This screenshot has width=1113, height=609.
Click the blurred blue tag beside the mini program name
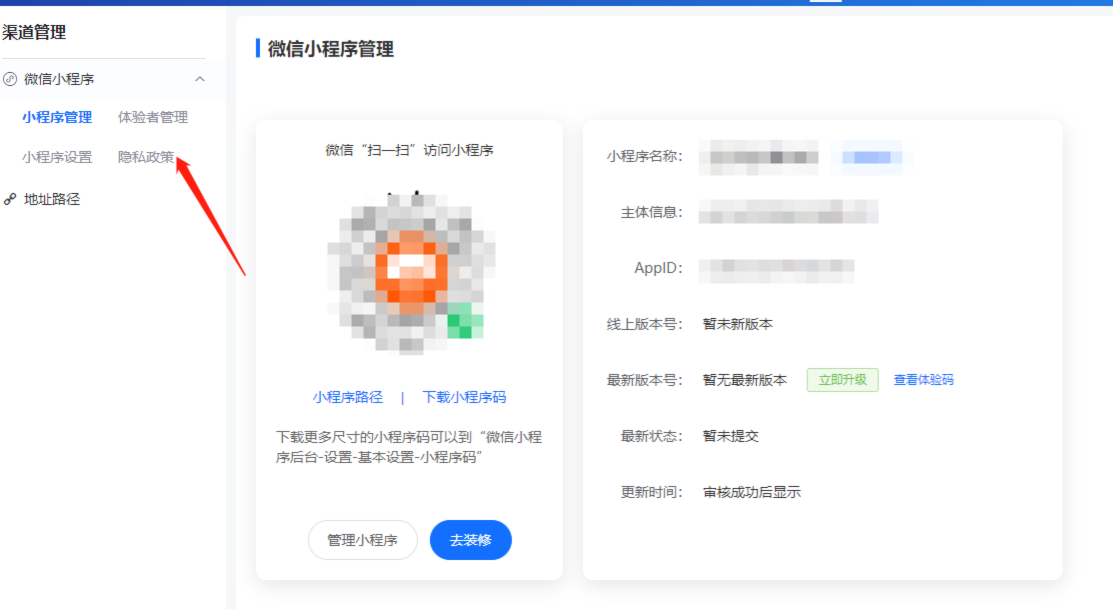pyautogui.click(x=872, y=158)
